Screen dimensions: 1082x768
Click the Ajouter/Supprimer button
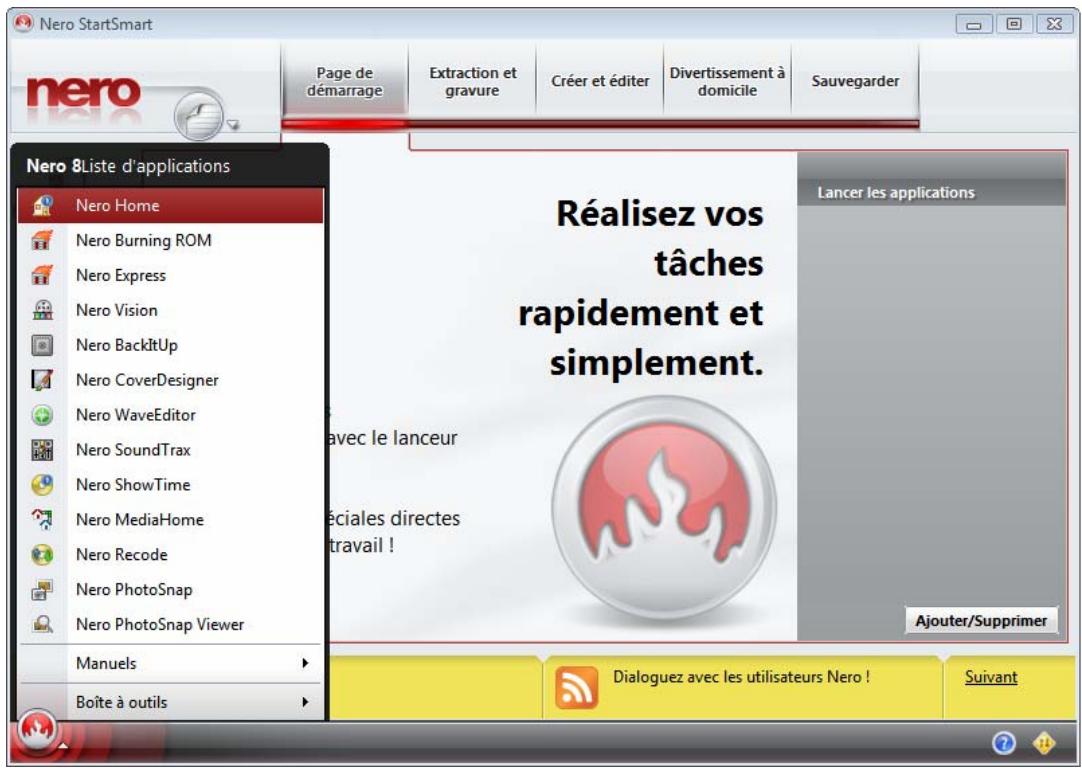click(x=981, y=620)
